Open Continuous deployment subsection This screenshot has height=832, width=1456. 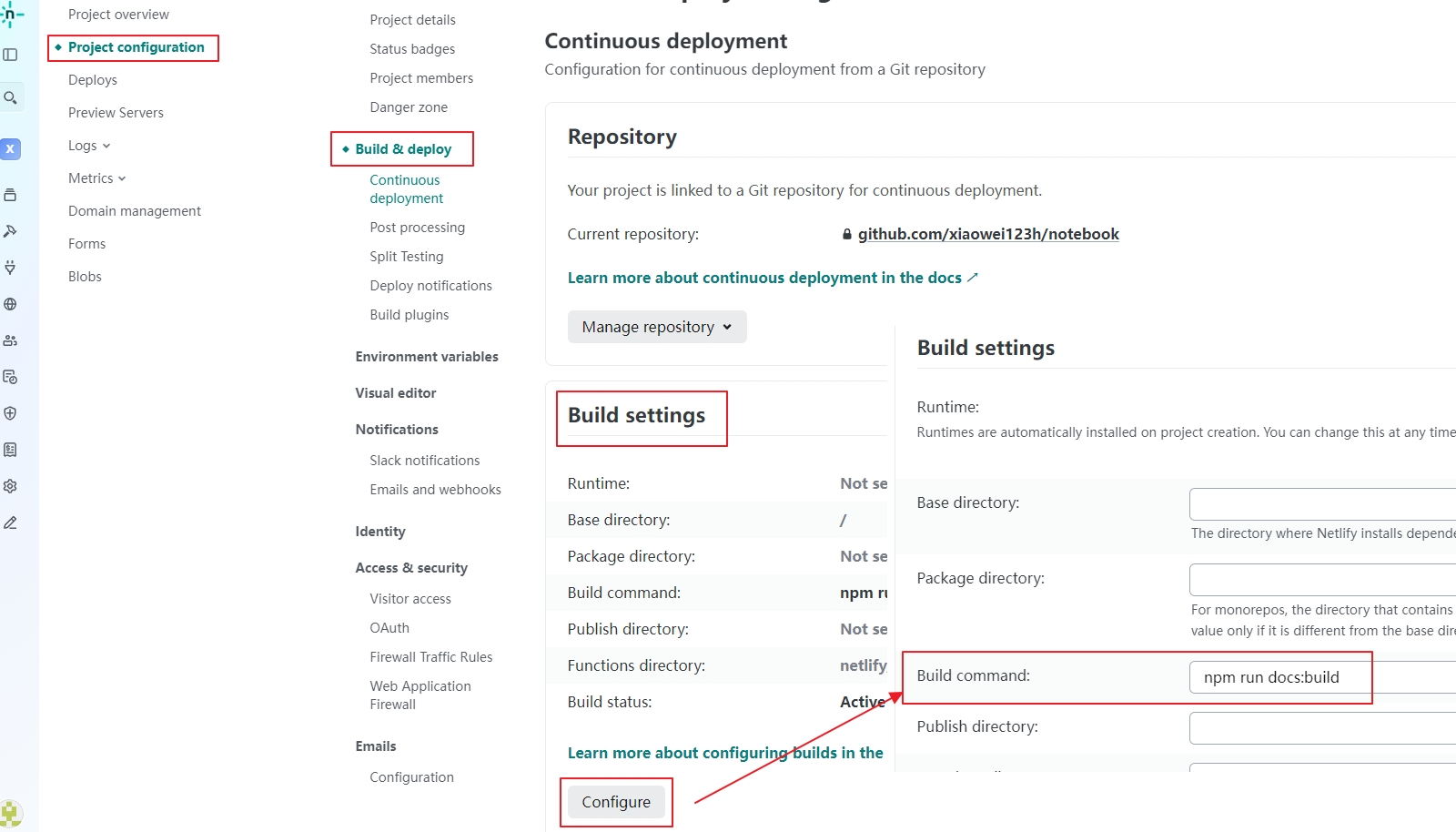(x=407, y=189)
